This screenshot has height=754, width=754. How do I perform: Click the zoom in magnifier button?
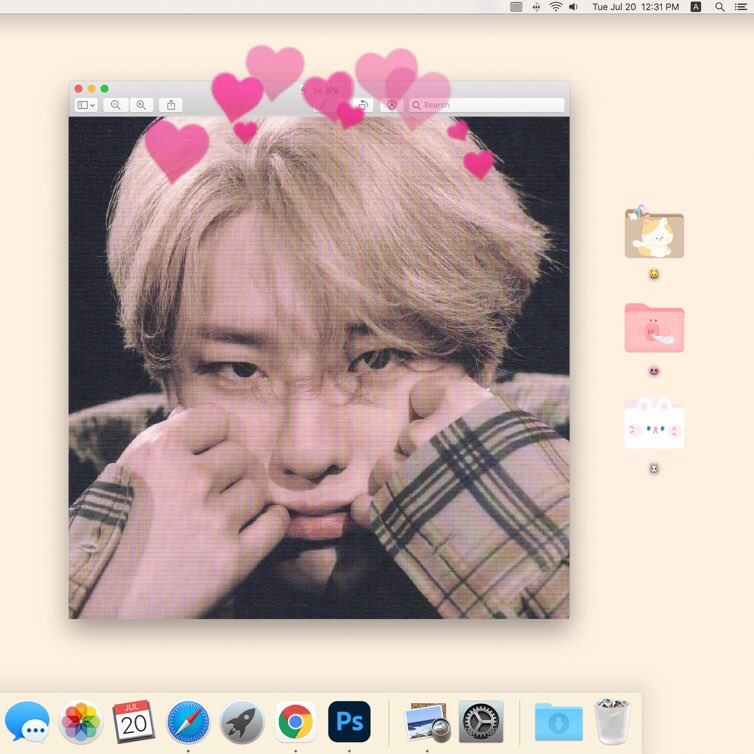141,105
